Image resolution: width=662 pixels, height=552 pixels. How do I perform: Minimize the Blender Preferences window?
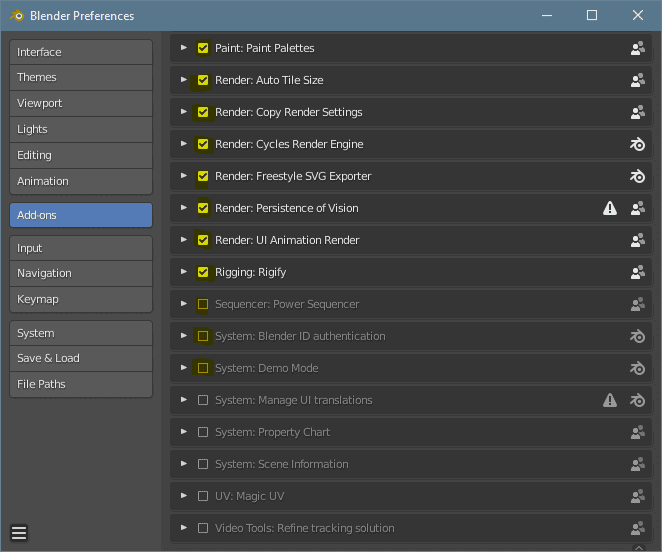[547, 16]
